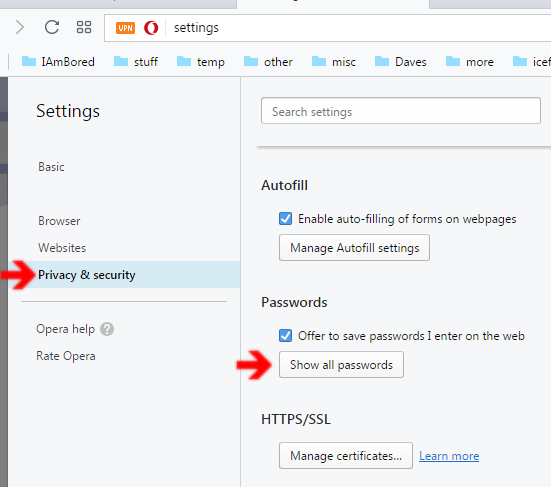Expand the temp bookmarks folder

pos(201,62)
